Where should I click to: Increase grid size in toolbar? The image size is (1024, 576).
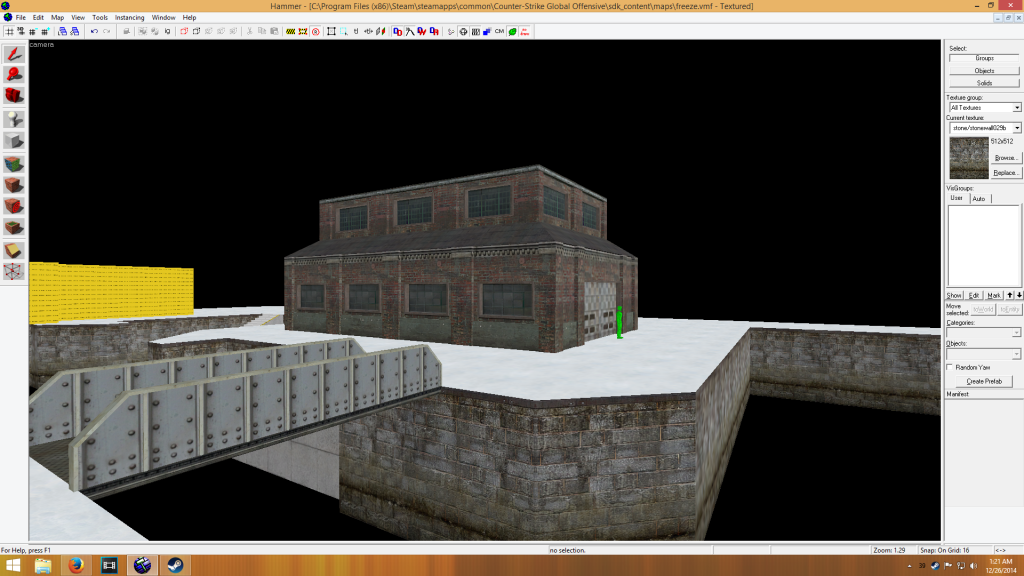(x=45, y=31)
